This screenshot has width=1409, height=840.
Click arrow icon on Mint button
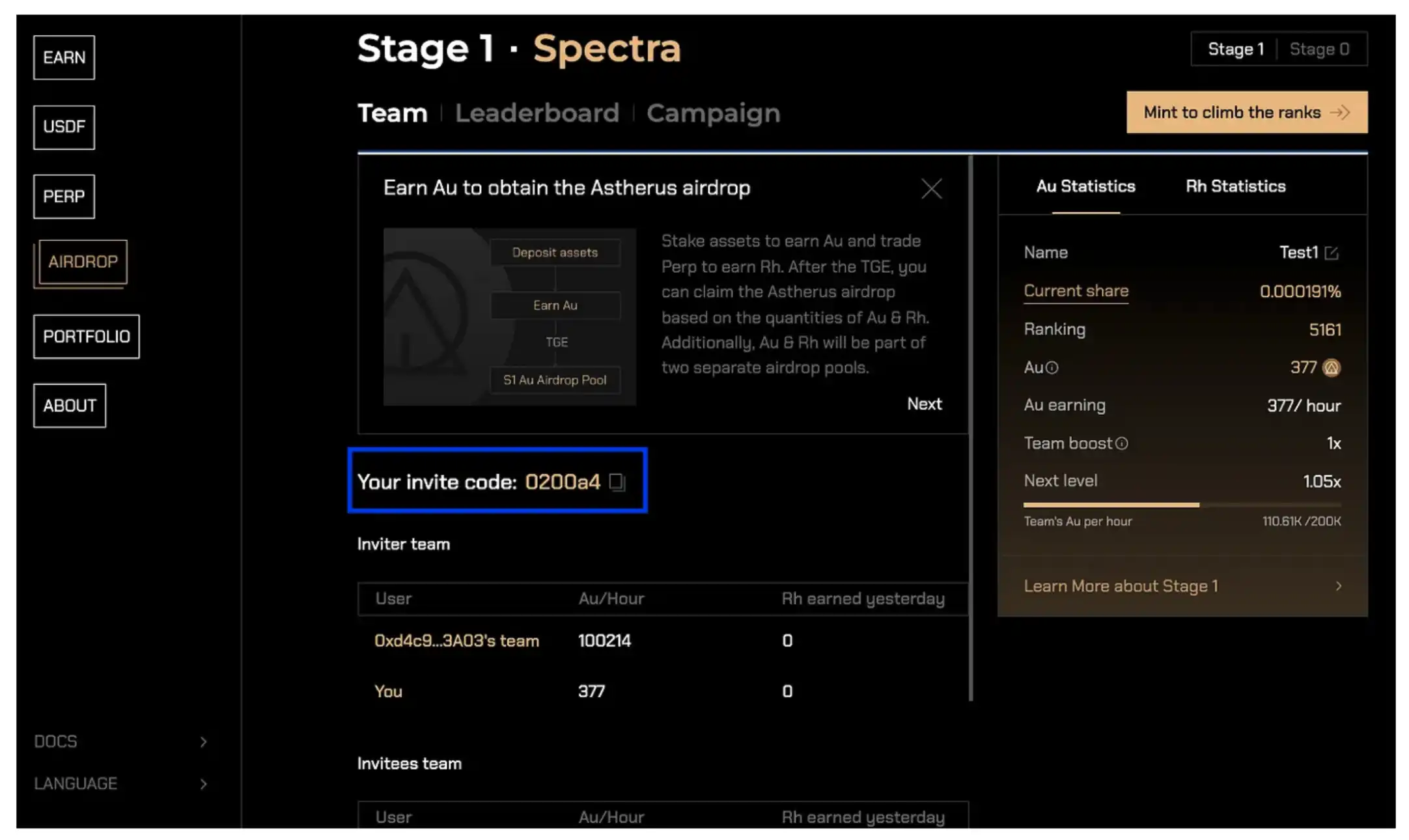(1340, 113)
